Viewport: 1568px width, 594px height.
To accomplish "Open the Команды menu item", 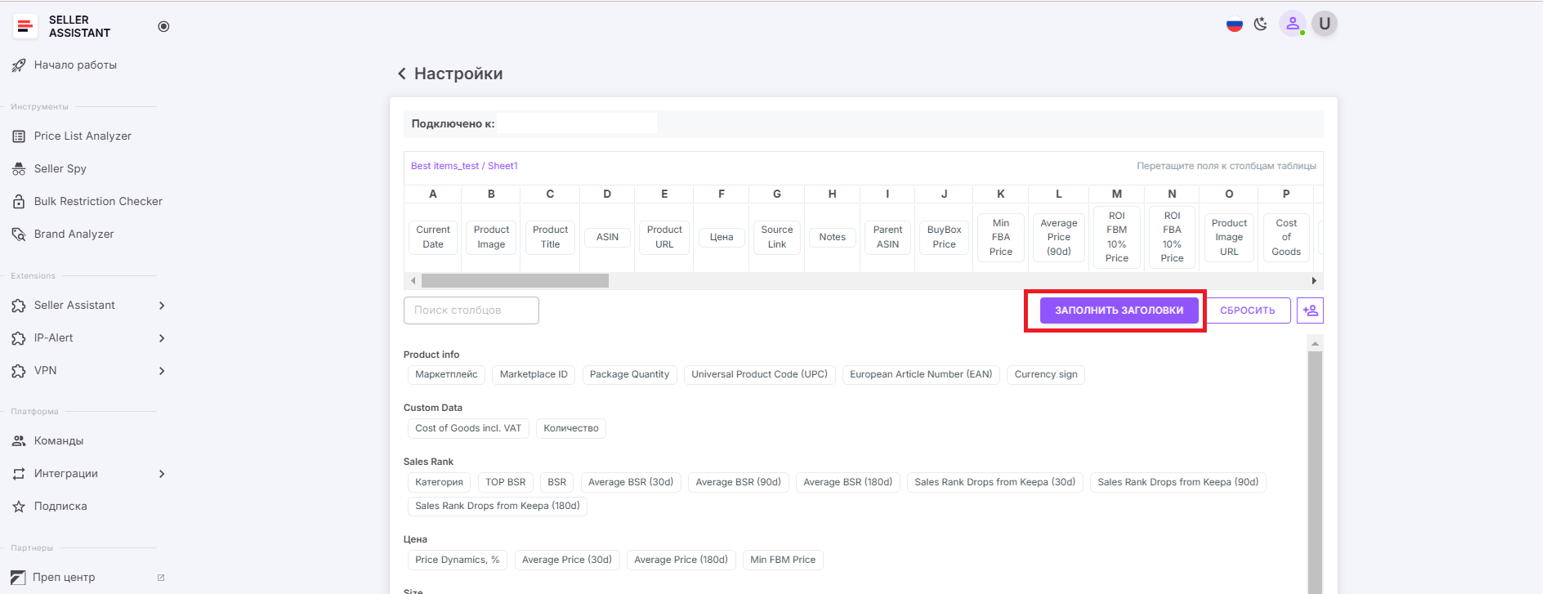I will click(x=58, y=441).
